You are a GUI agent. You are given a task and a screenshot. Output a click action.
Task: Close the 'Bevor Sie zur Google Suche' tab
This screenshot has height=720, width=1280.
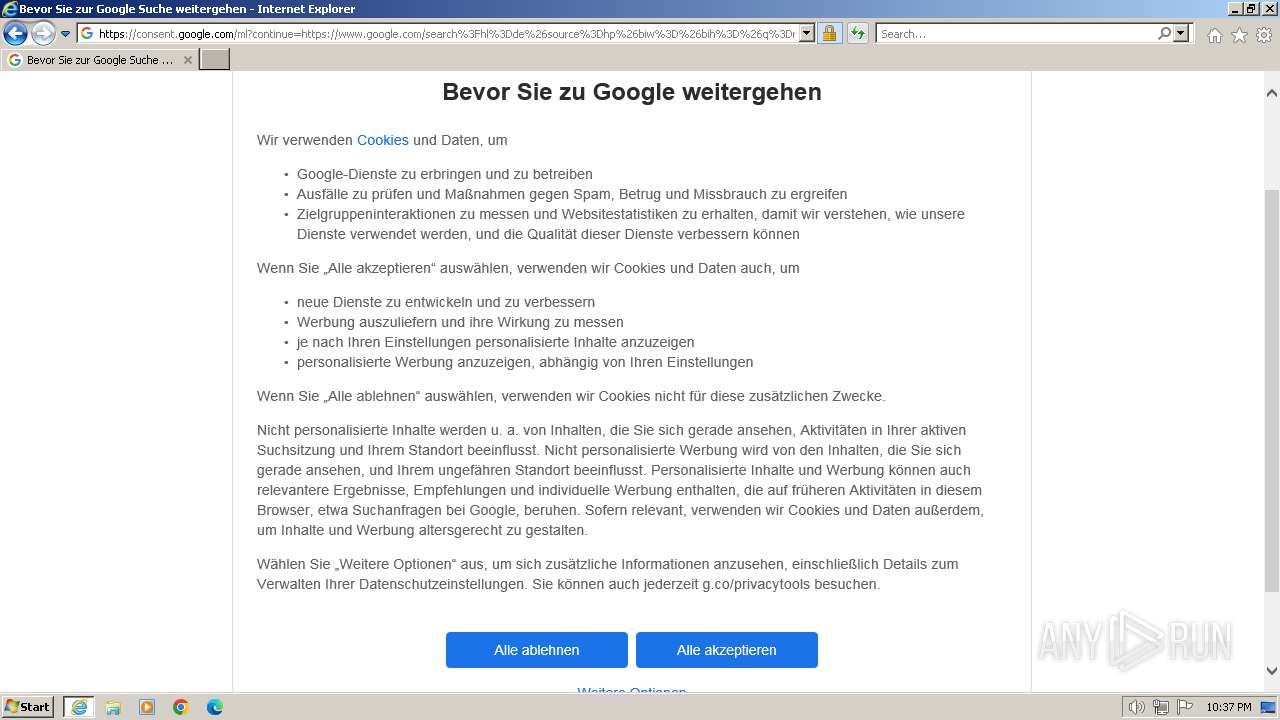[187, 60]
